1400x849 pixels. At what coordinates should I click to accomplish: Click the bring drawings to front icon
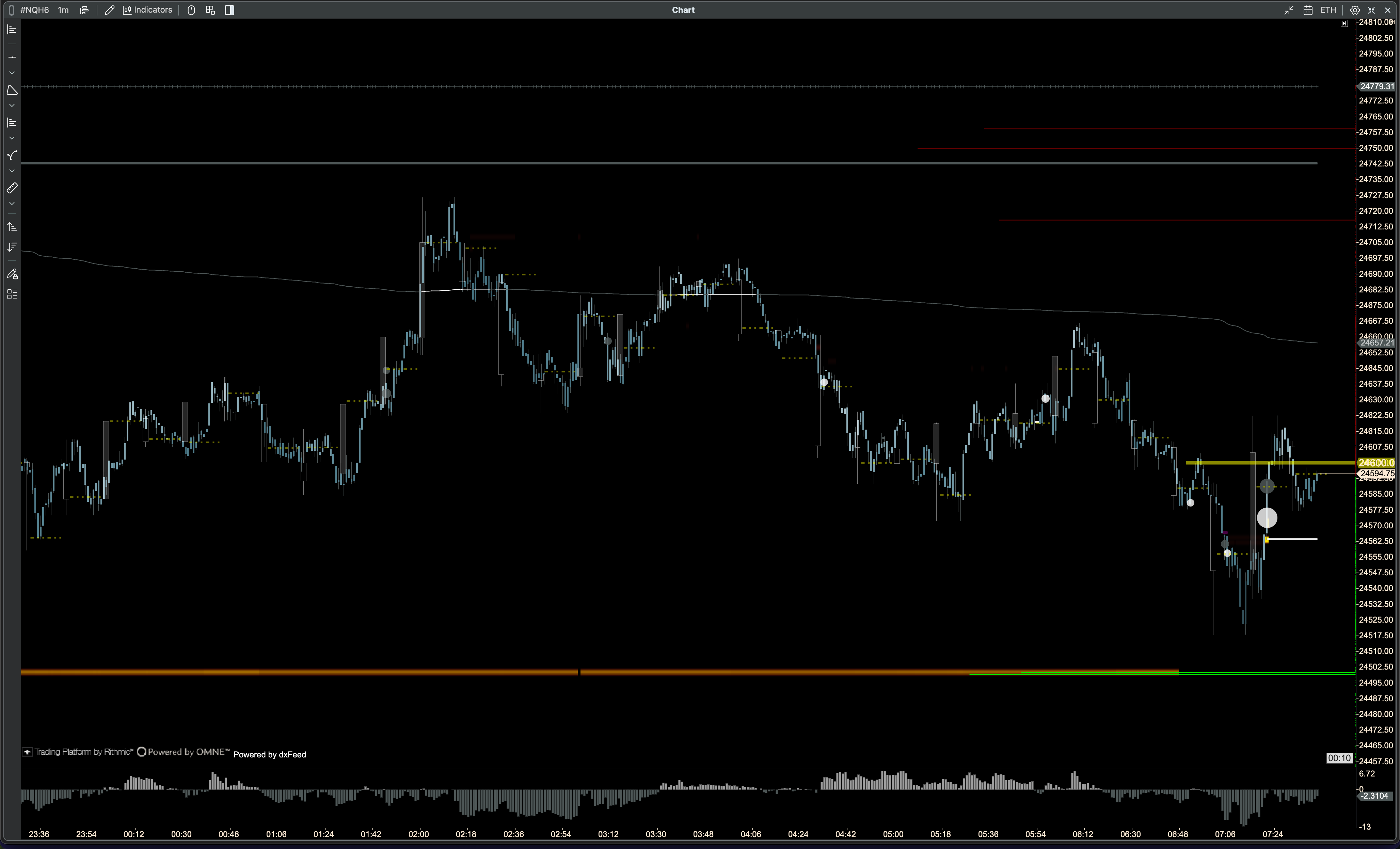12,227
